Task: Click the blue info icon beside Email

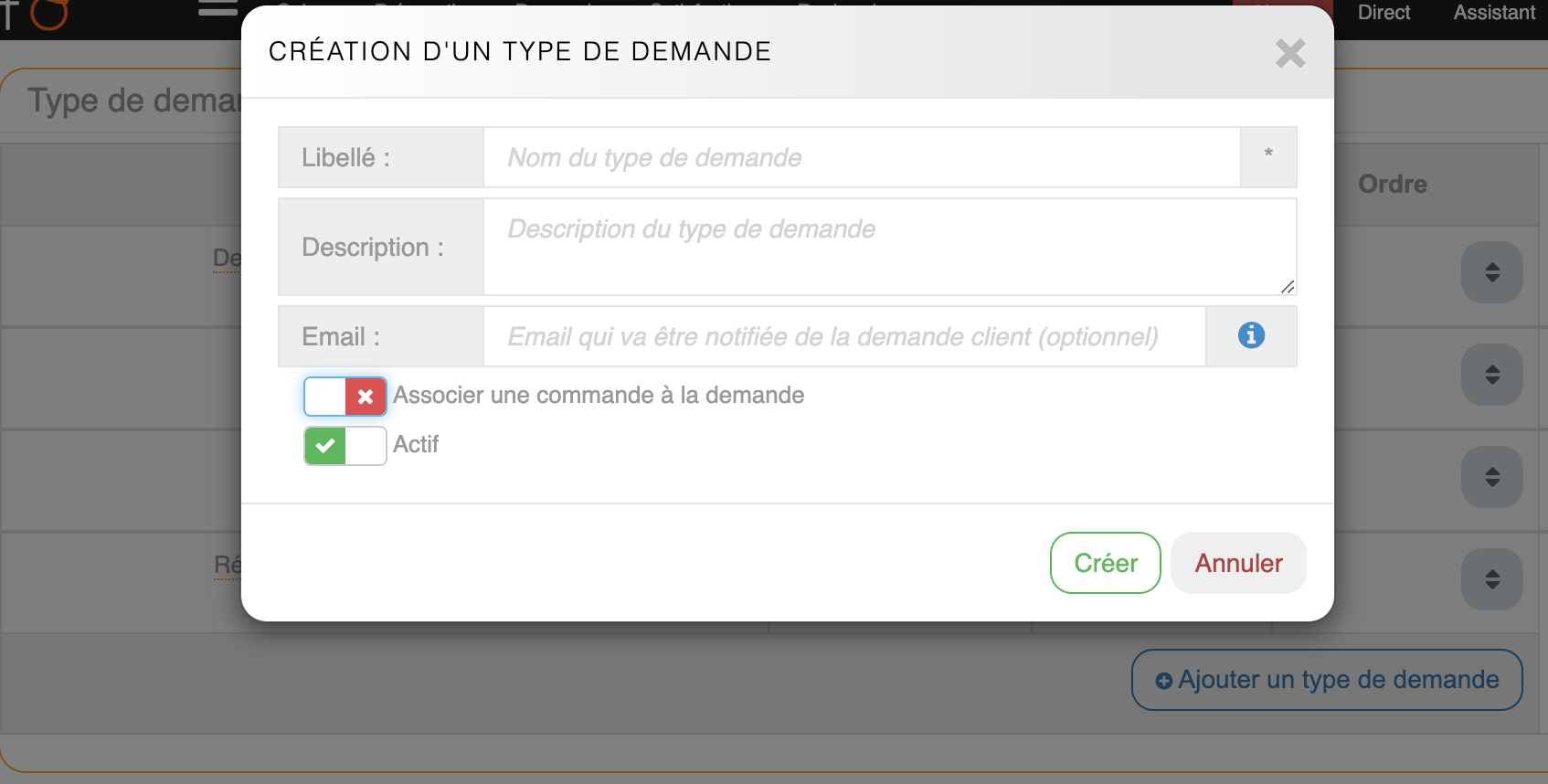Action: (1251, 336)
